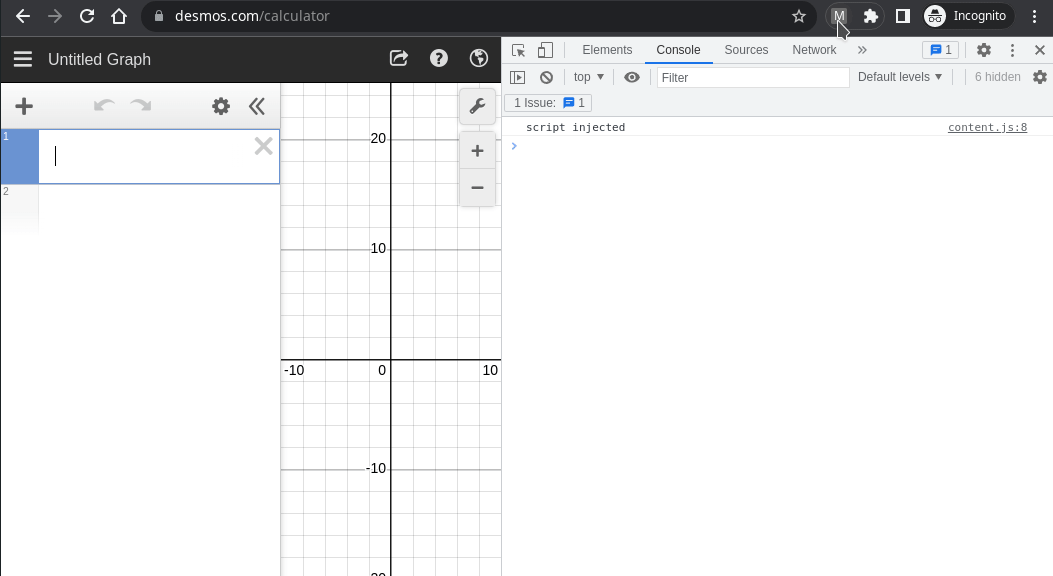1053x576 pixels.
Task: Click the M extension icon
Action: pyautogui.click(x=839, y=16)
